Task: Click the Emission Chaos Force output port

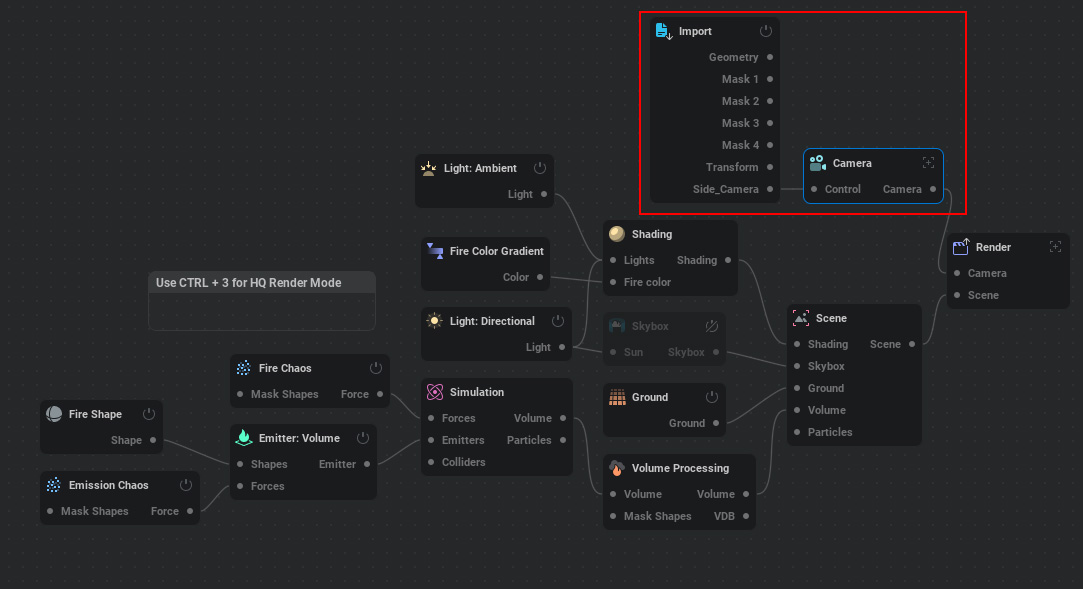Action: pos(190,511)
